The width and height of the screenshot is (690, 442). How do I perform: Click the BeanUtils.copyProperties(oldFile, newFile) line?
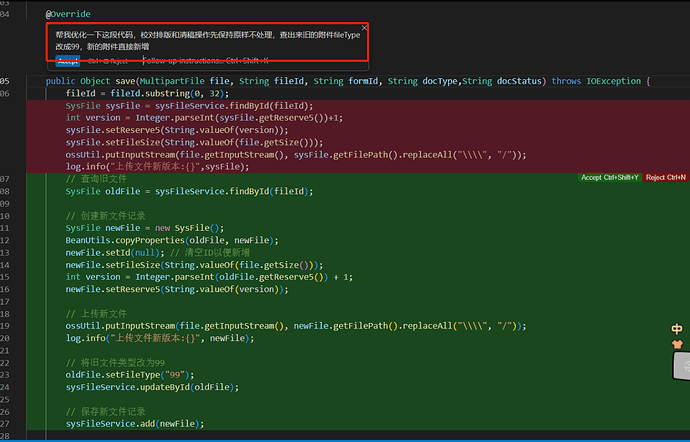point(172,240)
